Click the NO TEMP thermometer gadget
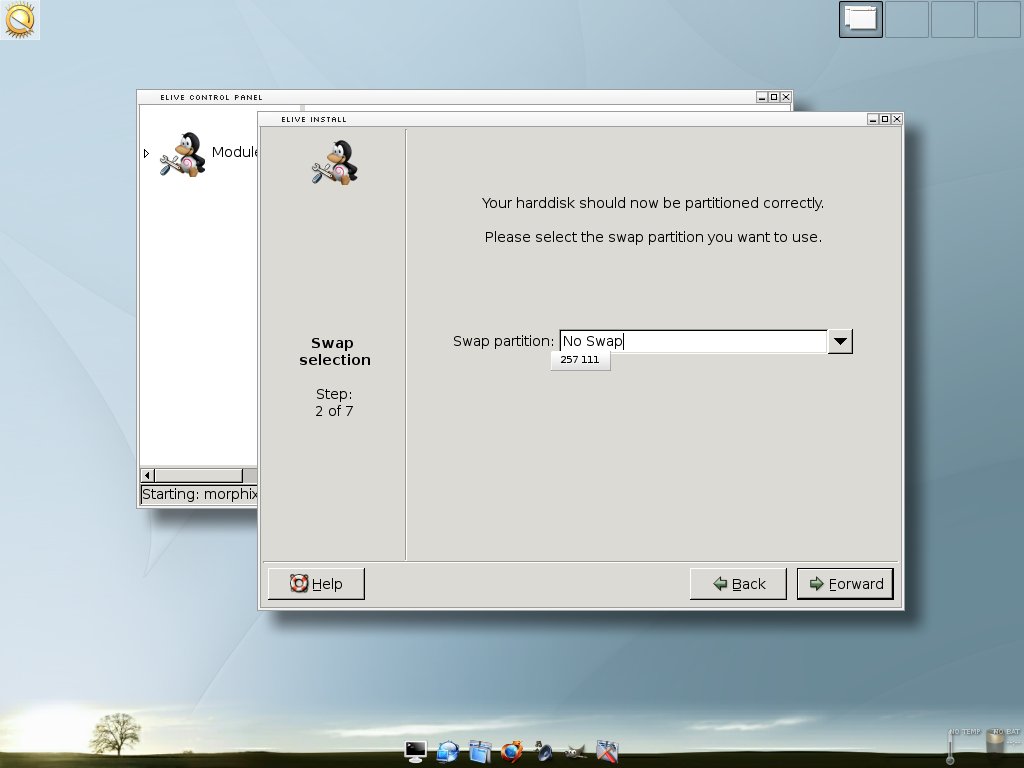This screenshot has width=1024, height=768. [951, 746]
